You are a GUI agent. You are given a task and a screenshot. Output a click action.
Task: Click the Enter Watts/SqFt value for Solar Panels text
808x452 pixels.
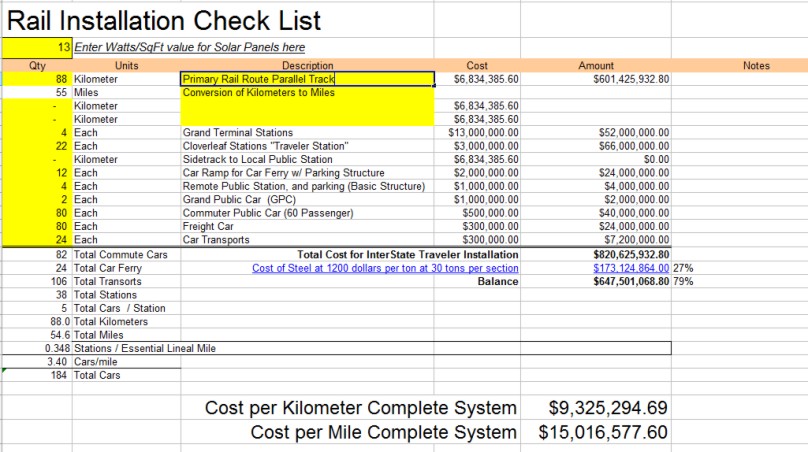coord(190,47)
